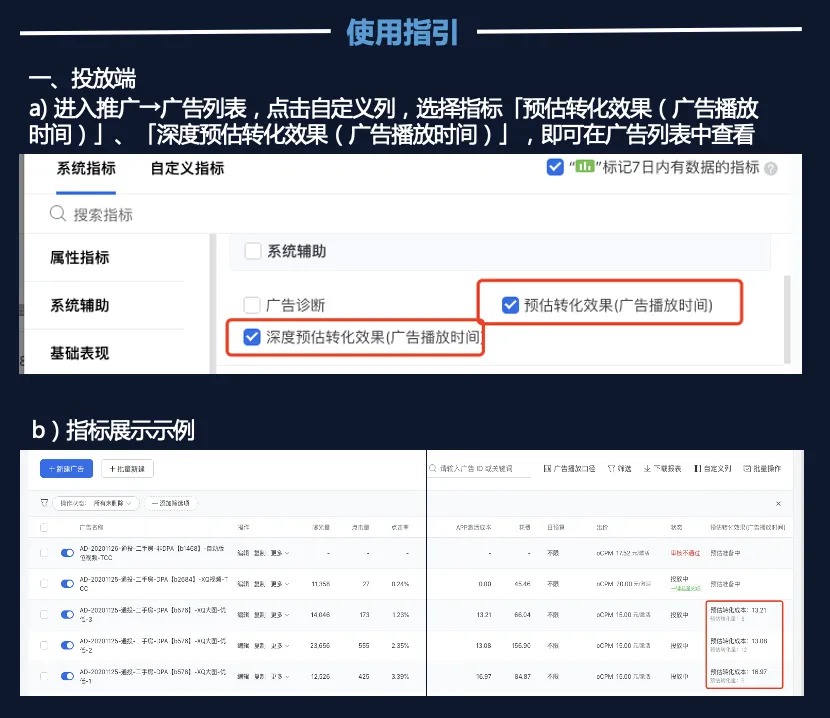
Task: Click the 批量新建 button
Action: (x=127, y=469)
